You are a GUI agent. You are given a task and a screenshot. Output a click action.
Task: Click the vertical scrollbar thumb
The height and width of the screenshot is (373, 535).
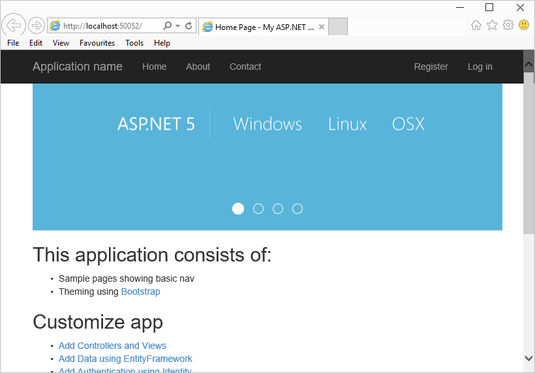pos(529,153)
